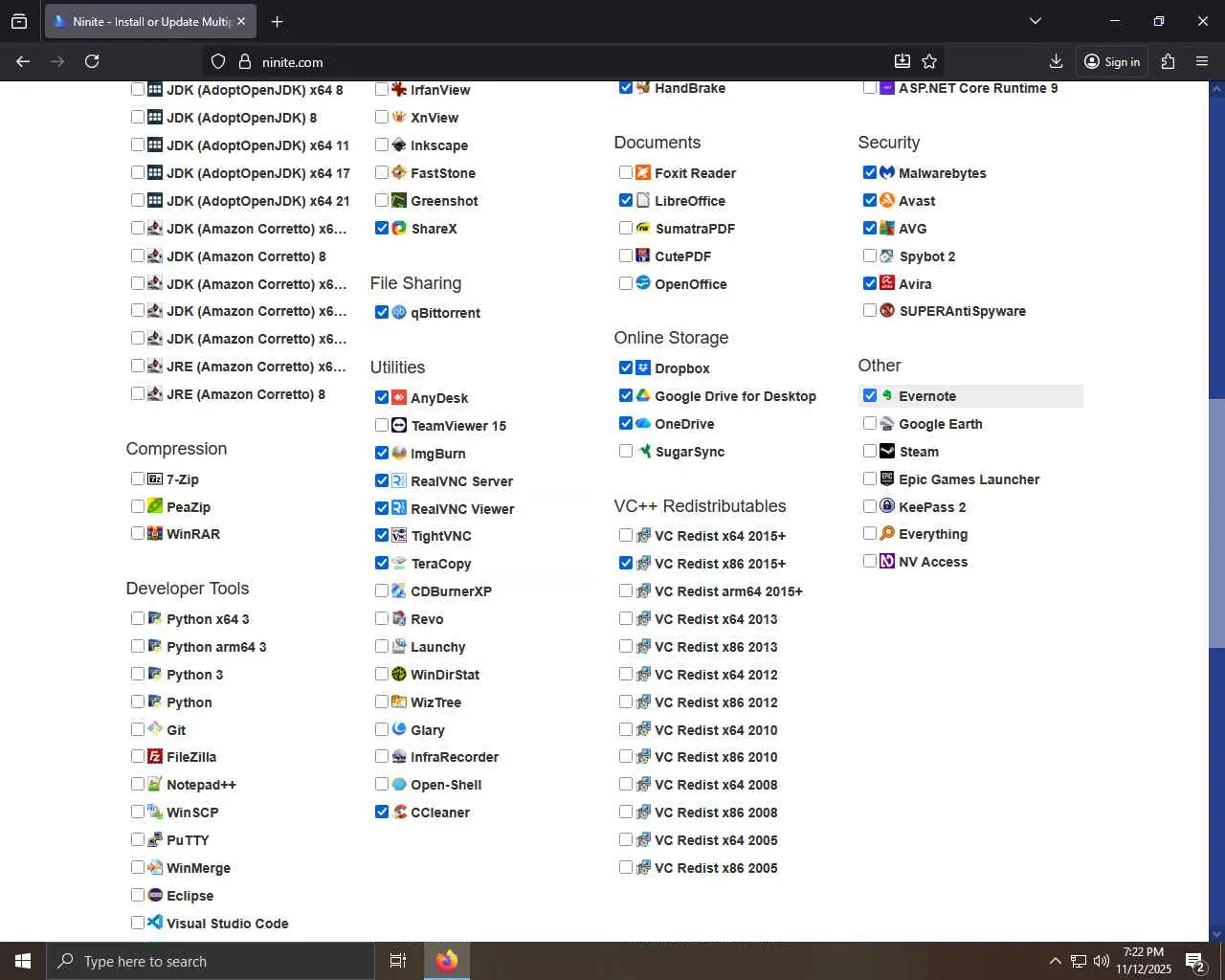Screen dimensions: 1225x980
Task: Reload the Ninite page
Action: 92,61
